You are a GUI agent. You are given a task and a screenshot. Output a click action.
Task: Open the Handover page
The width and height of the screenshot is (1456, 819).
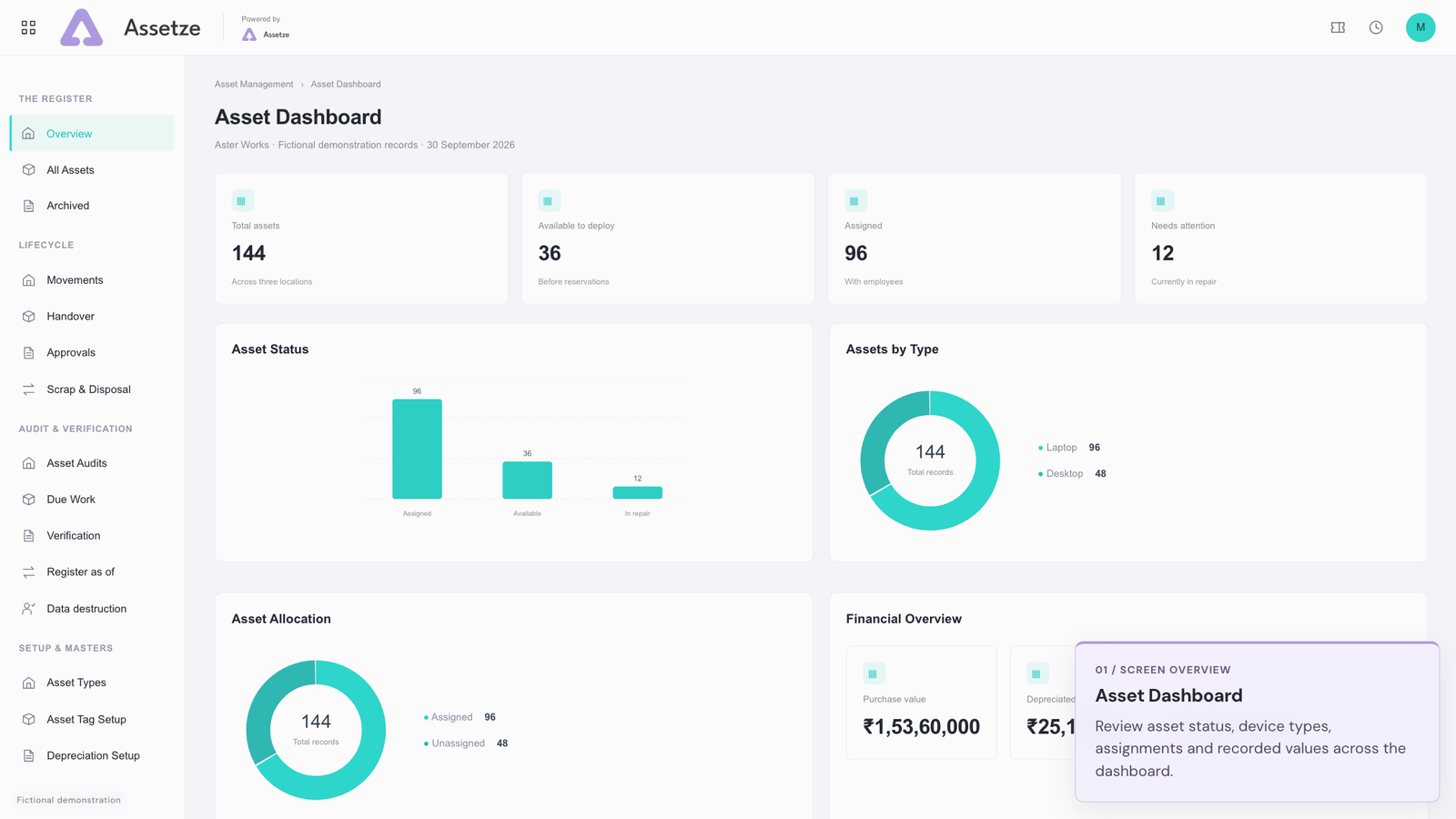pyautogui.click(x=92, y=317)
